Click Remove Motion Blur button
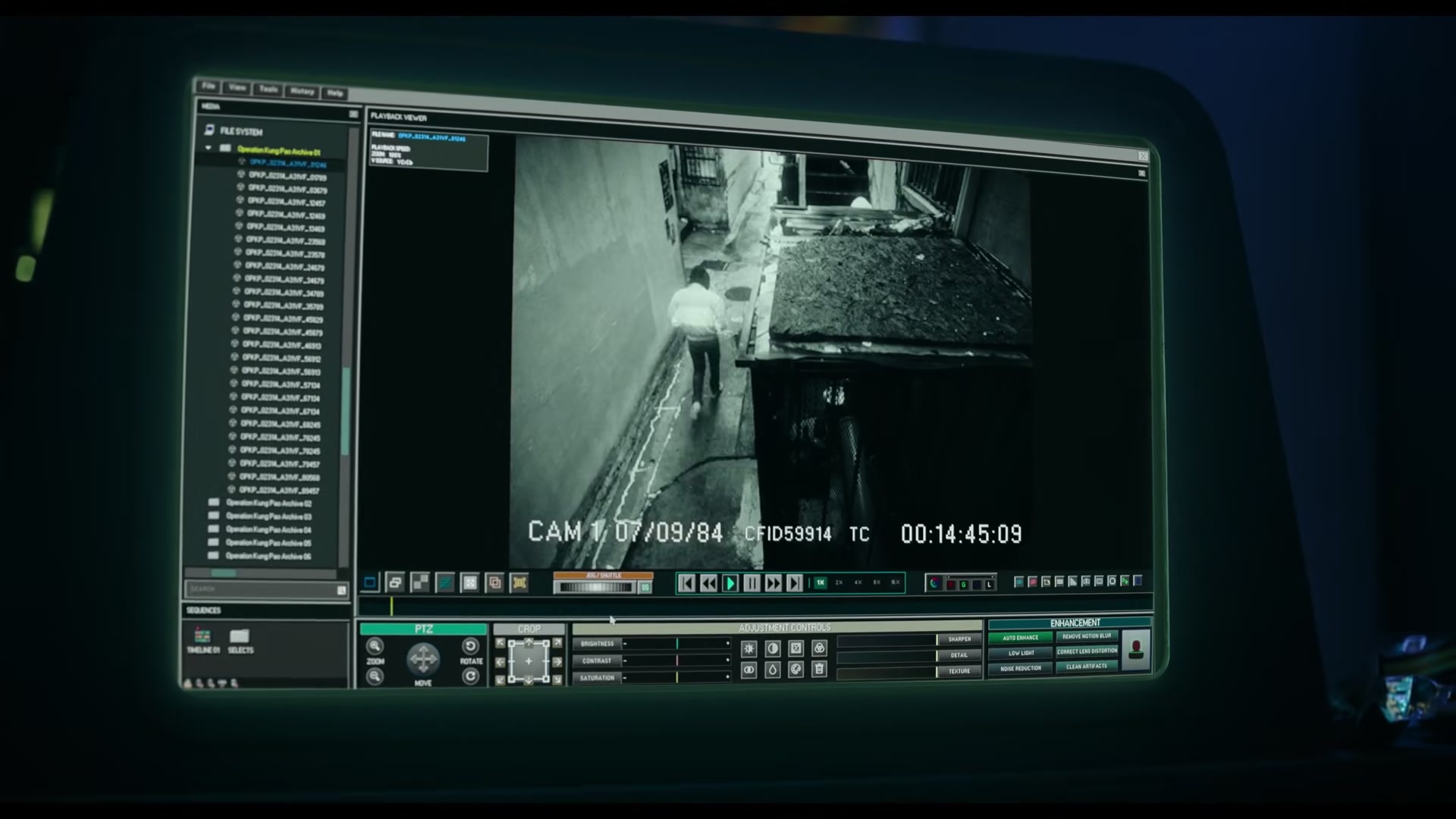Image resolution: width=1456 pixels, height=819 pixels. point(1086,636)
